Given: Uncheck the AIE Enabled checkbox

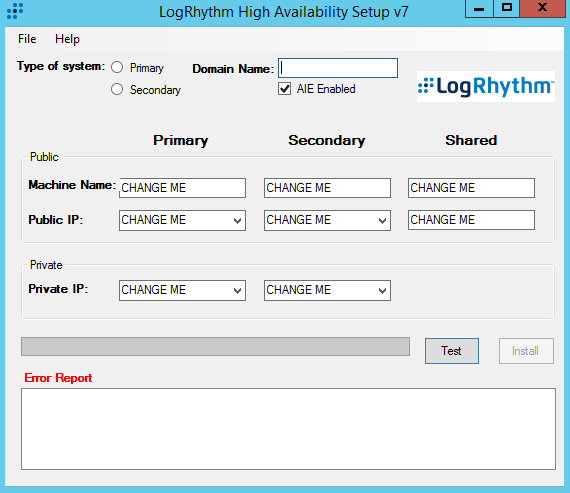Looking at the screenshot, I should pos(285,89).
